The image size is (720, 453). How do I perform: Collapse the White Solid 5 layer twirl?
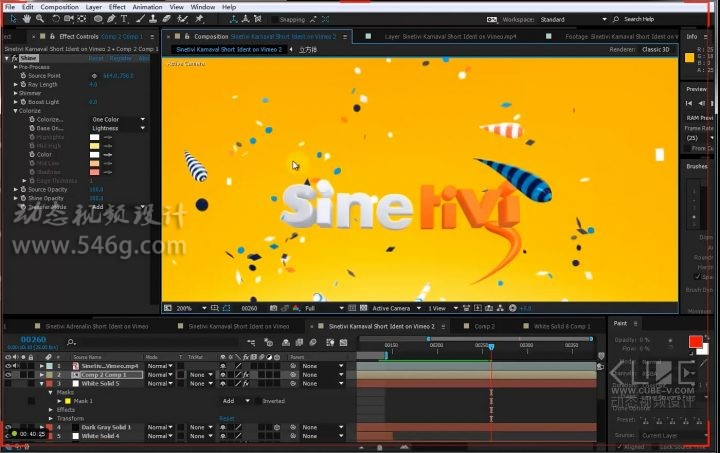42,383
